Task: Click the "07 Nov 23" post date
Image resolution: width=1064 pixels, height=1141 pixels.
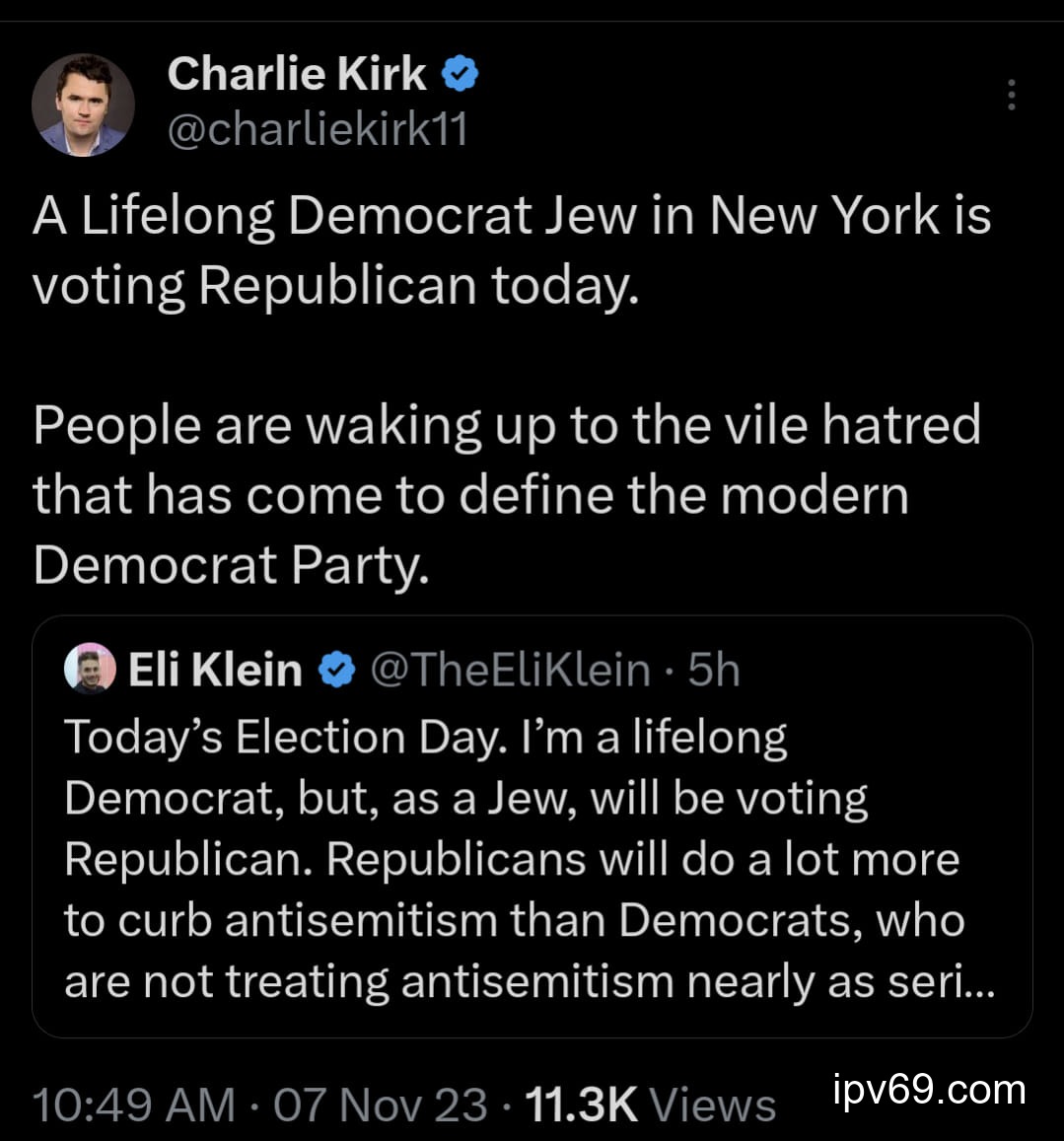Action: pos(380,1105)
